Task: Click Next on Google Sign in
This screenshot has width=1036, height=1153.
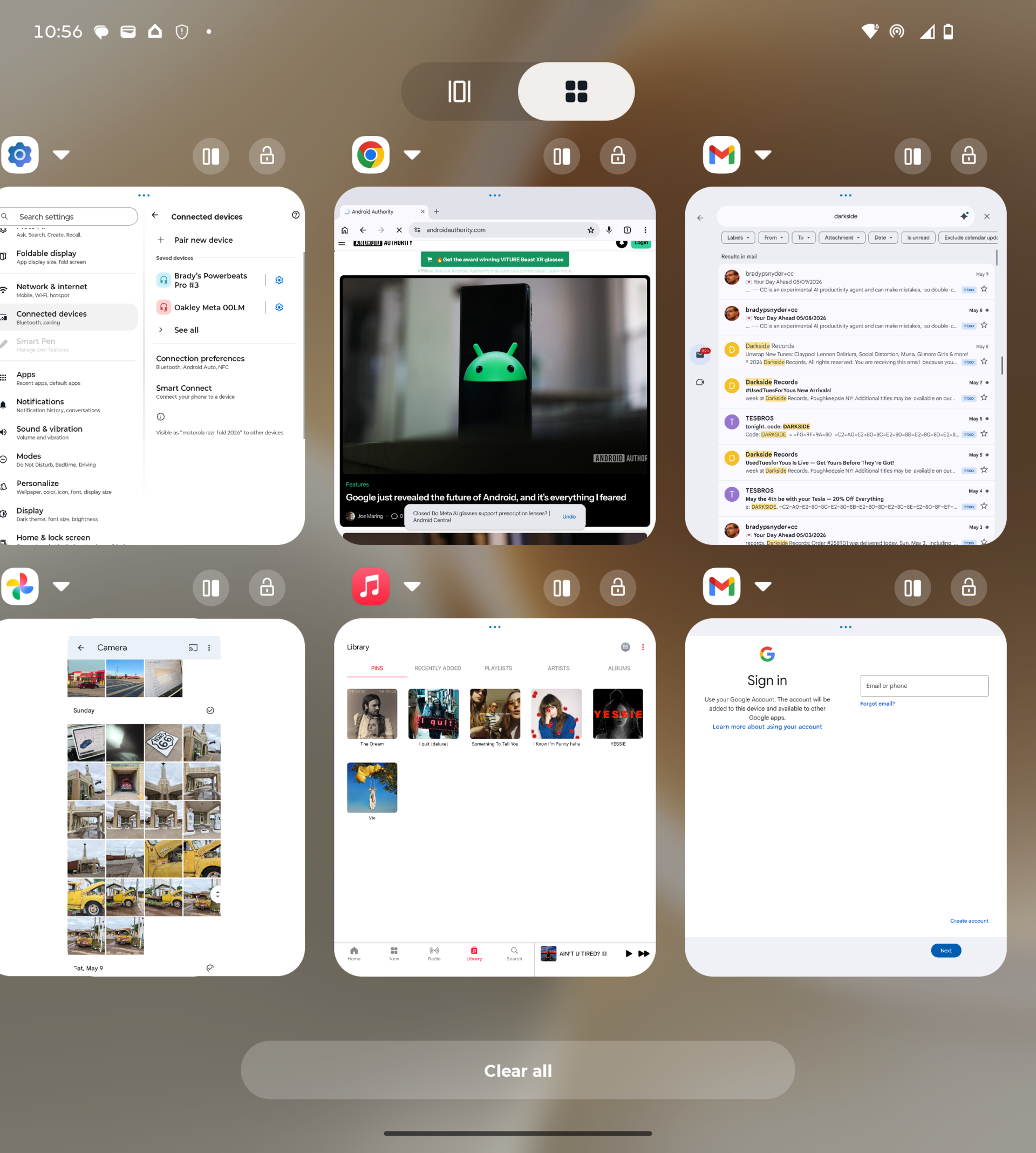Action: point(946,950)
